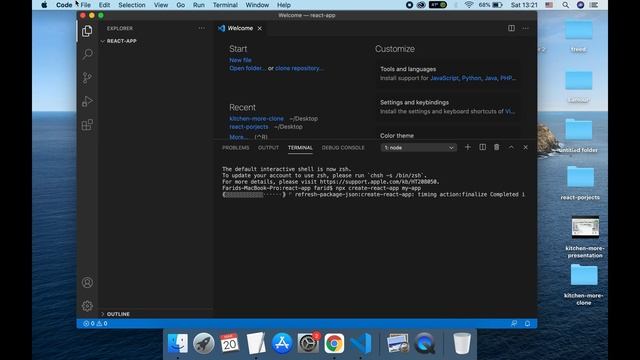Image resolution: width=640 pixels, height=360 pixels.
Task: Open the Edit menu
Action: 104,5
